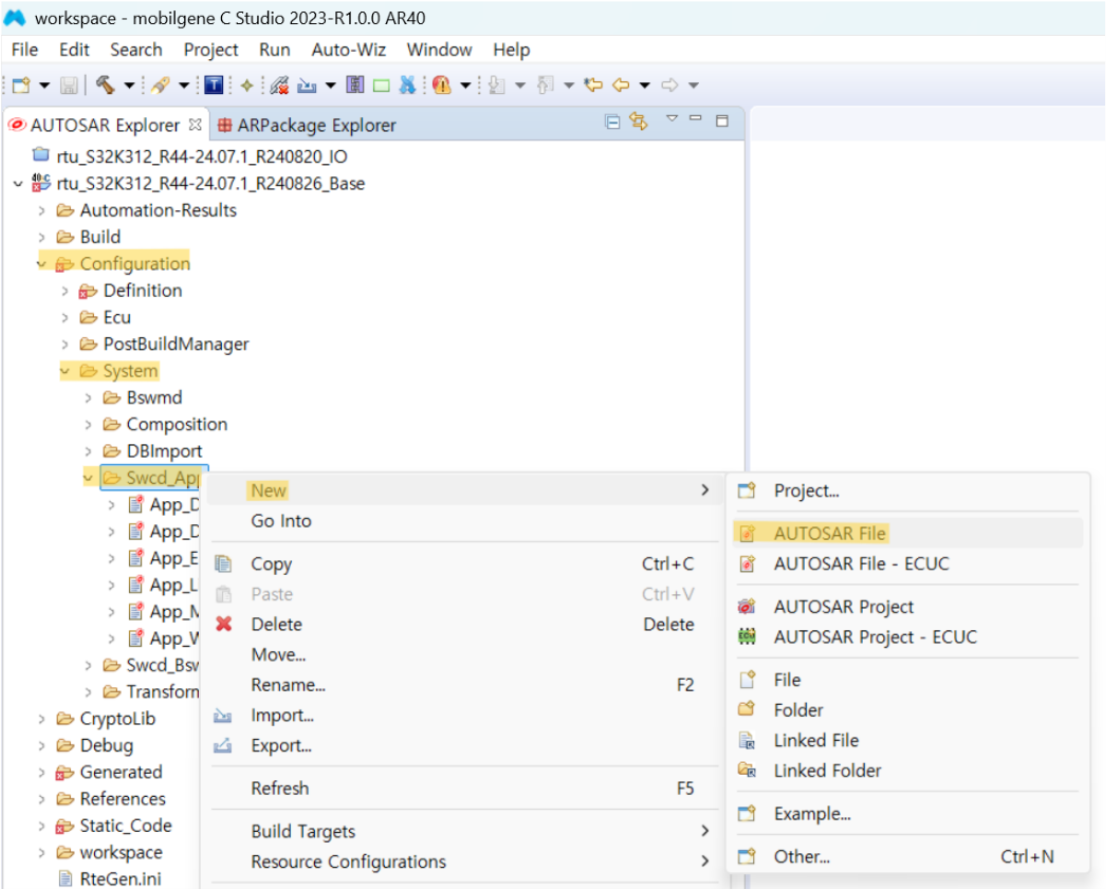Click the blue X-shaped toolbar icon
Screen dimensions: 1106x890
point(407,85)
